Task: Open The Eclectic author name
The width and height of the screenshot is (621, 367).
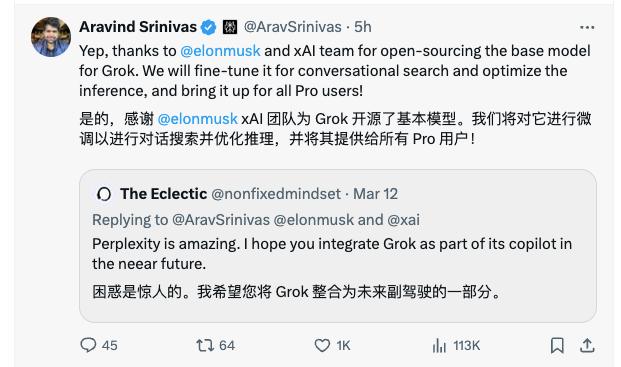Action: pyautogui.click(x=164, y=194)
